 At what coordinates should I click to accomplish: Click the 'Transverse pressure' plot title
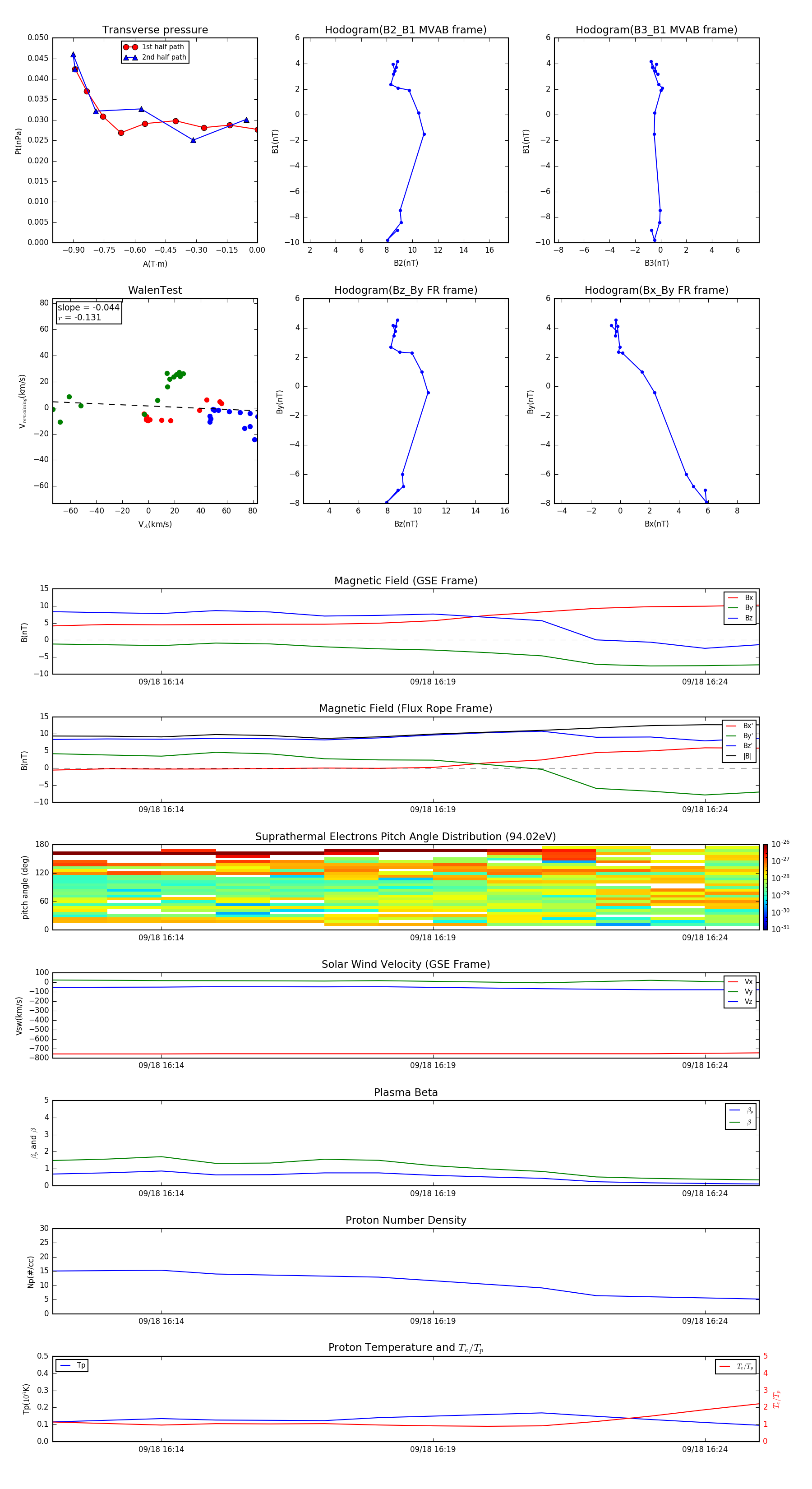155,29
